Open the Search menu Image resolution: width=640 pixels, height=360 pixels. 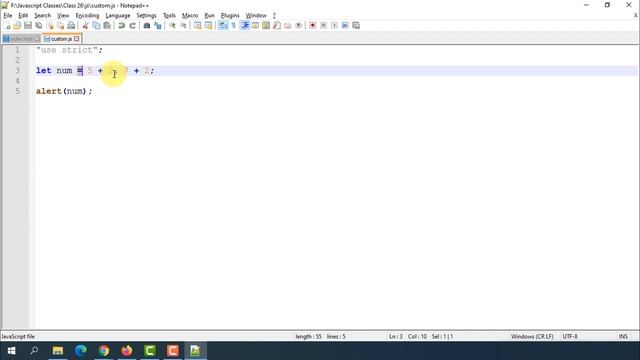pyautogui.click(x=42, y=16)
